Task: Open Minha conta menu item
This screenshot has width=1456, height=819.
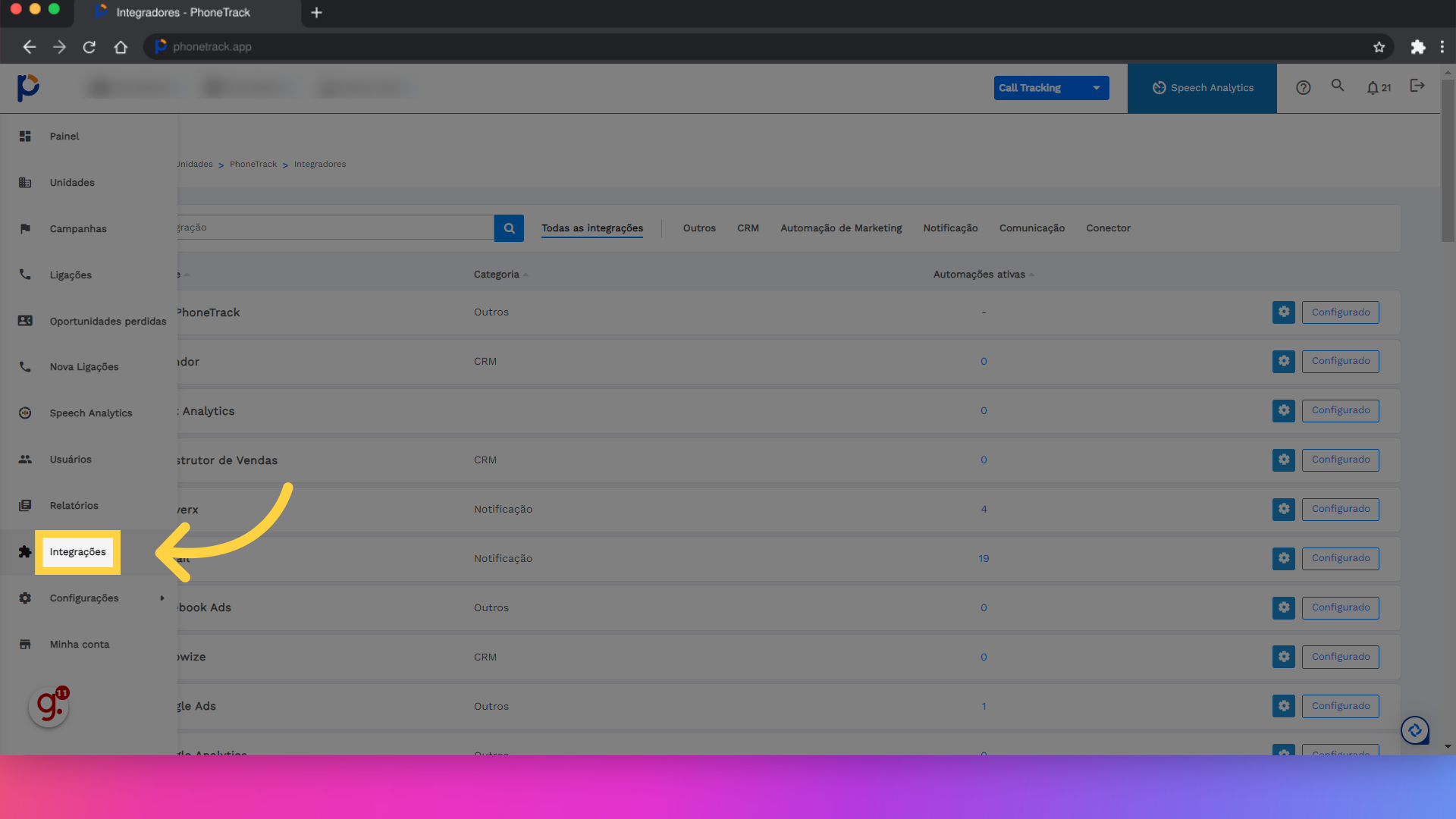Action: coord(80,645)
